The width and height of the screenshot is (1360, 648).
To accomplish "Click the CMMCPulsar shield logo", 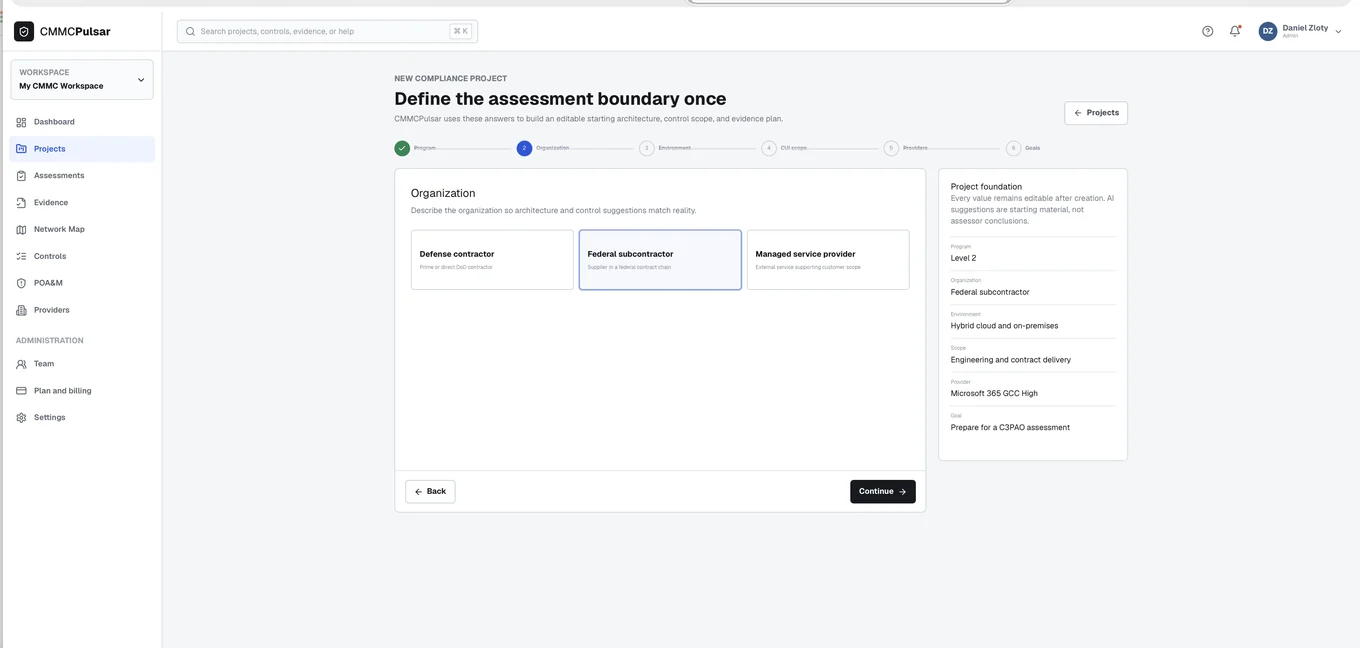I will coord(24,31).
